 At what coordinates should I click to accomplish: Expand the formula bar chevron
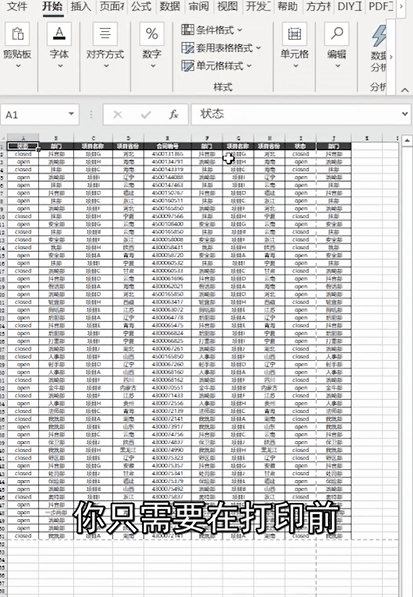(405, 114)
